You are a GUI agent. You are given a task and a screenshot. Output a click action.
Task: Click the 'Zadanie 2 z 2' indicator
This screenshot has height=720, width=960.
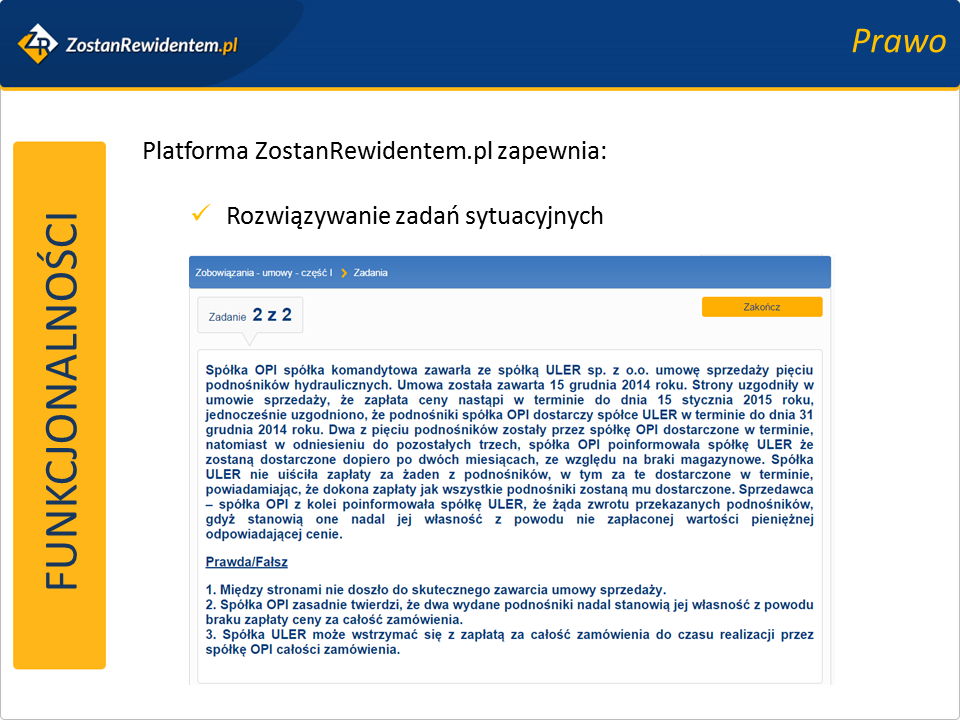point(250,315)
